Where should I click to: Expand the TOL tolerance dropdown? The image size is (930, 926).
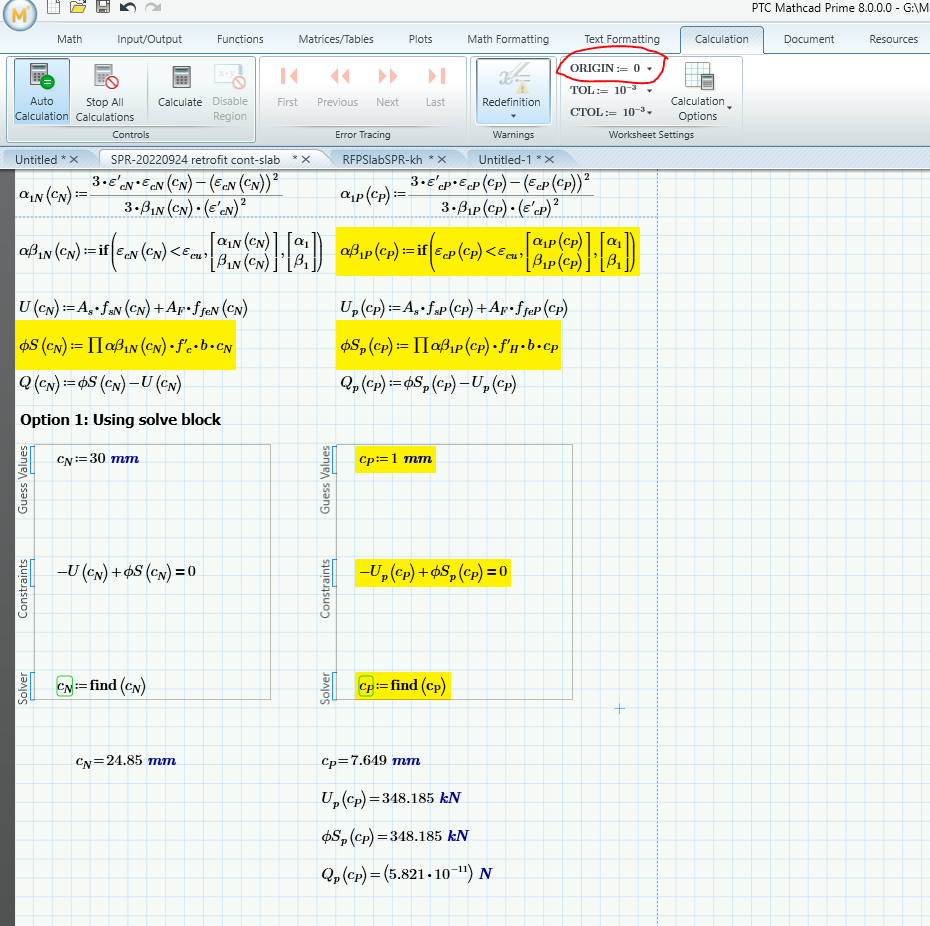tap(650, 91)
